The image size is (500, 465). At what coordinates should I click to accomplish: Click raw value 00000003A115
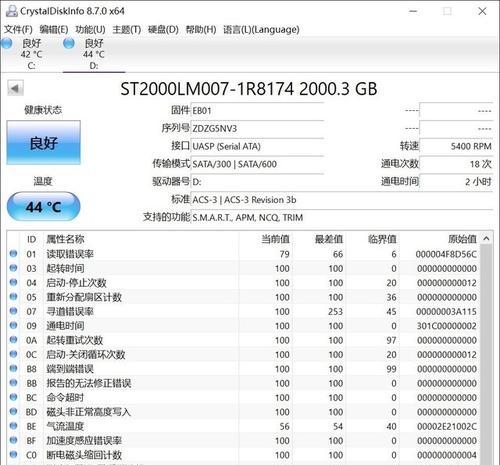click(446, 312)
